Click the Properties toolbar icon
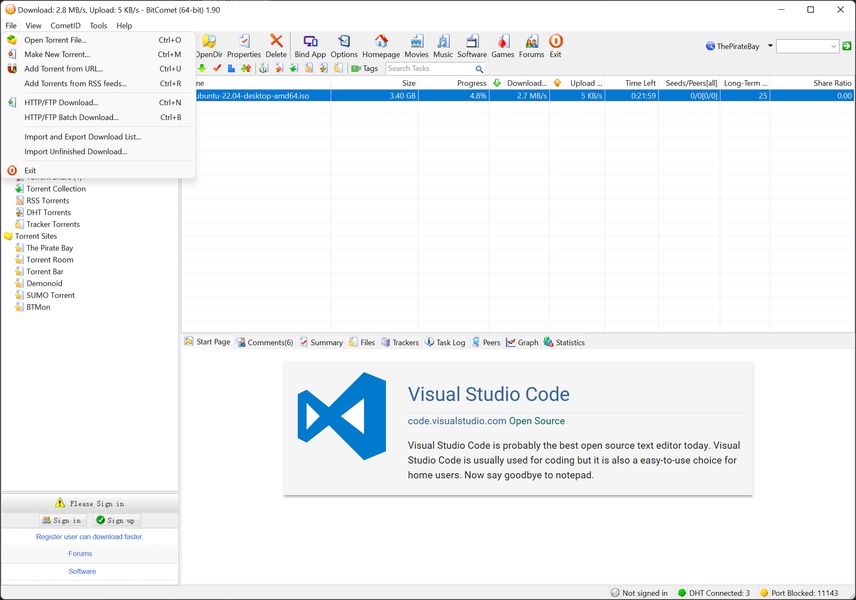This screenshot has height=600, width=856. 243,45
